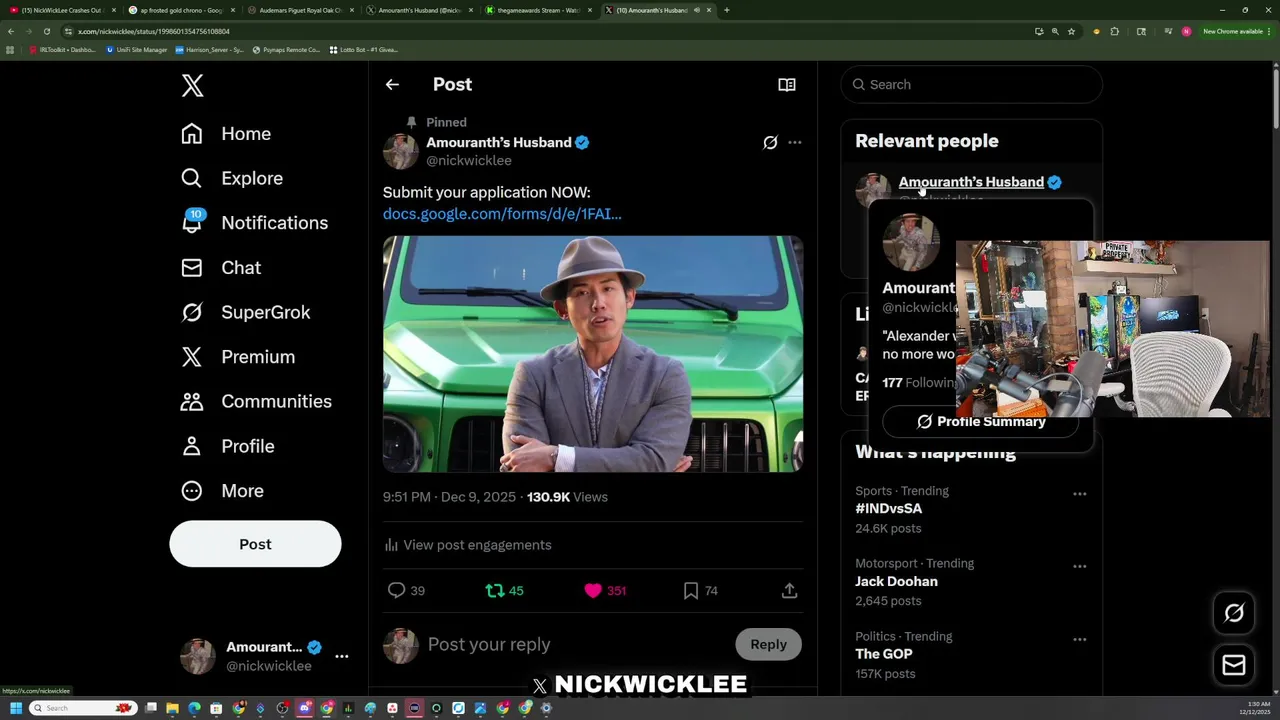This screenshot has height=720, width=1280.
Task: Open Chat in the sidebar
Action: (x=221, y=268)
